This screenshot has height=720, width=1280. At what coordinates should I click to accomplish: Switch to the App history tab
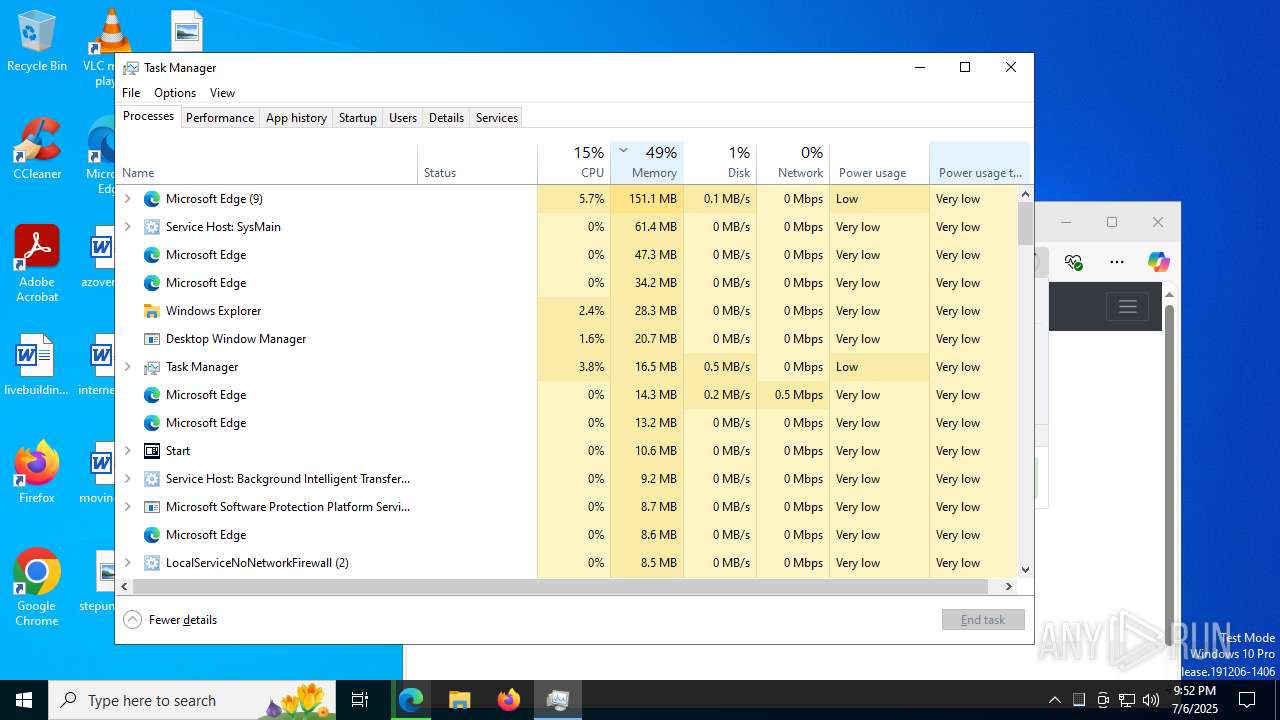click(296, 118)
